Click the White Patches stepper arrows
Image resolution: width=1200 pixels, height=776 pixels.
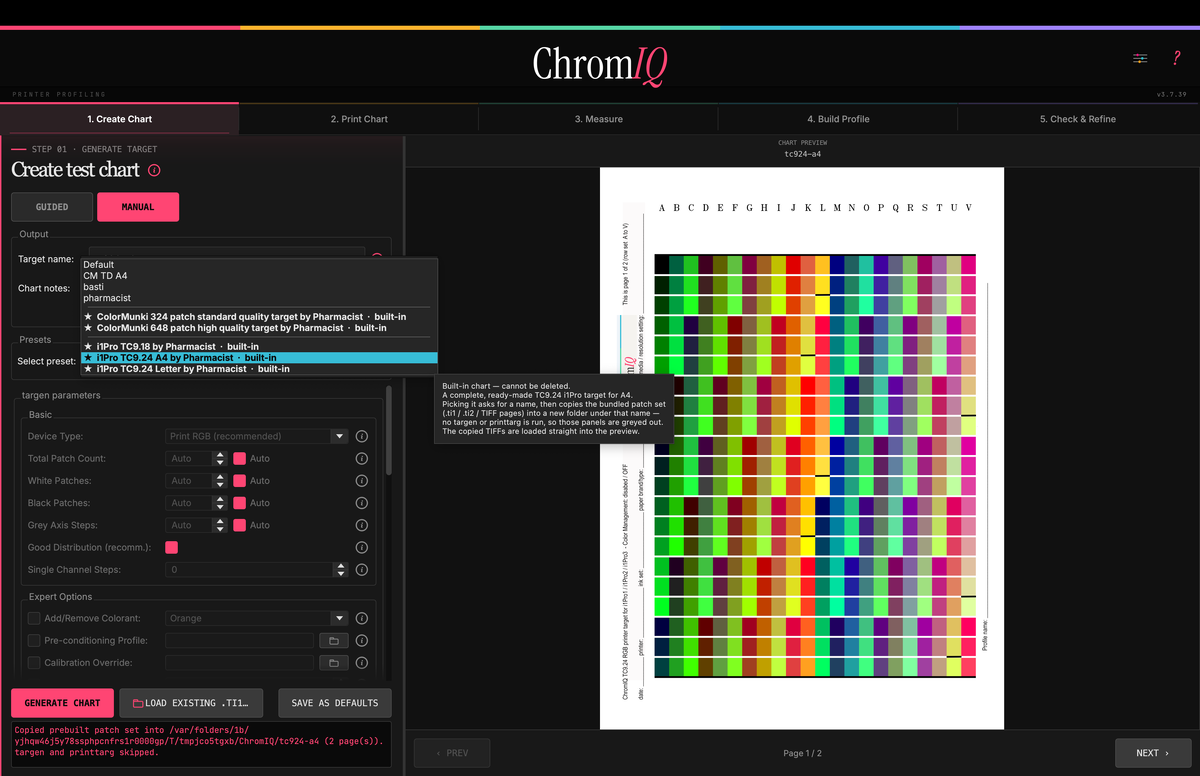[220, 481]
